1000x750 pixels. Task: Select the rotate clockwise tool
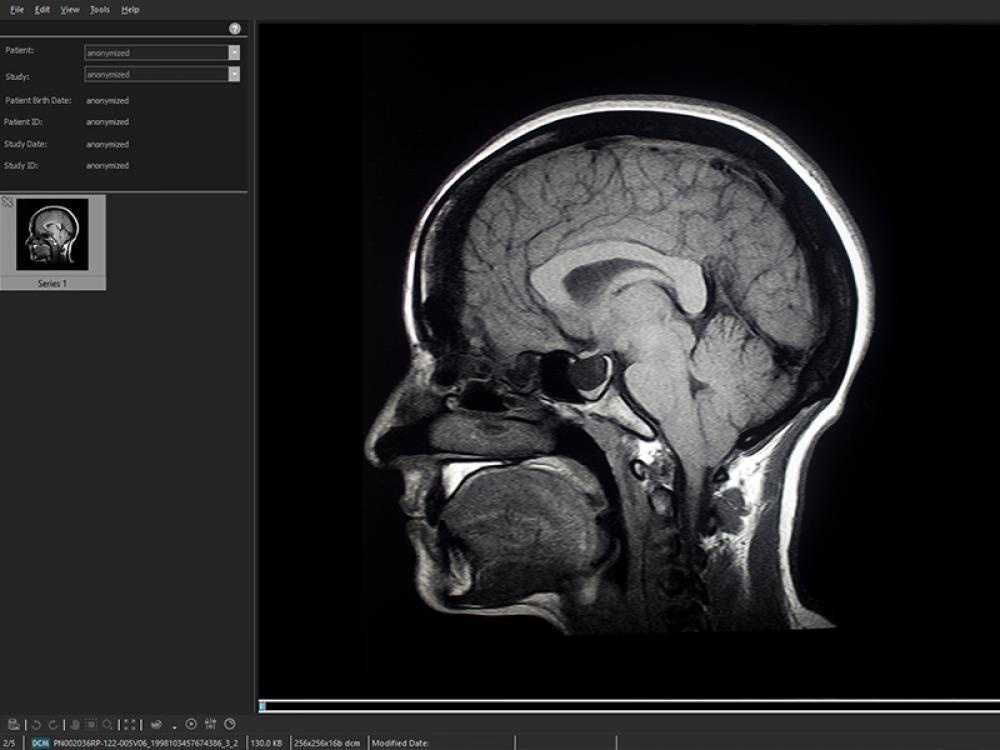pos(52,724)
